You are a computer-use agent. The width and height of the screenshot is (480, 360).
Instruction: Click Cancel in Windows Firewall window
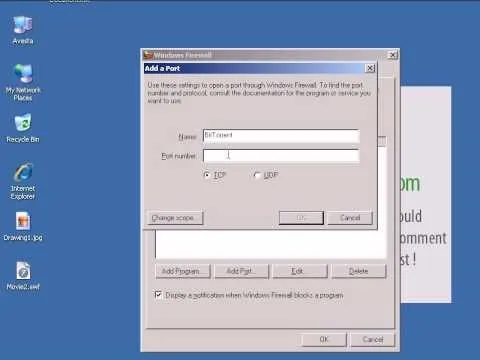(x=373, y=339)
